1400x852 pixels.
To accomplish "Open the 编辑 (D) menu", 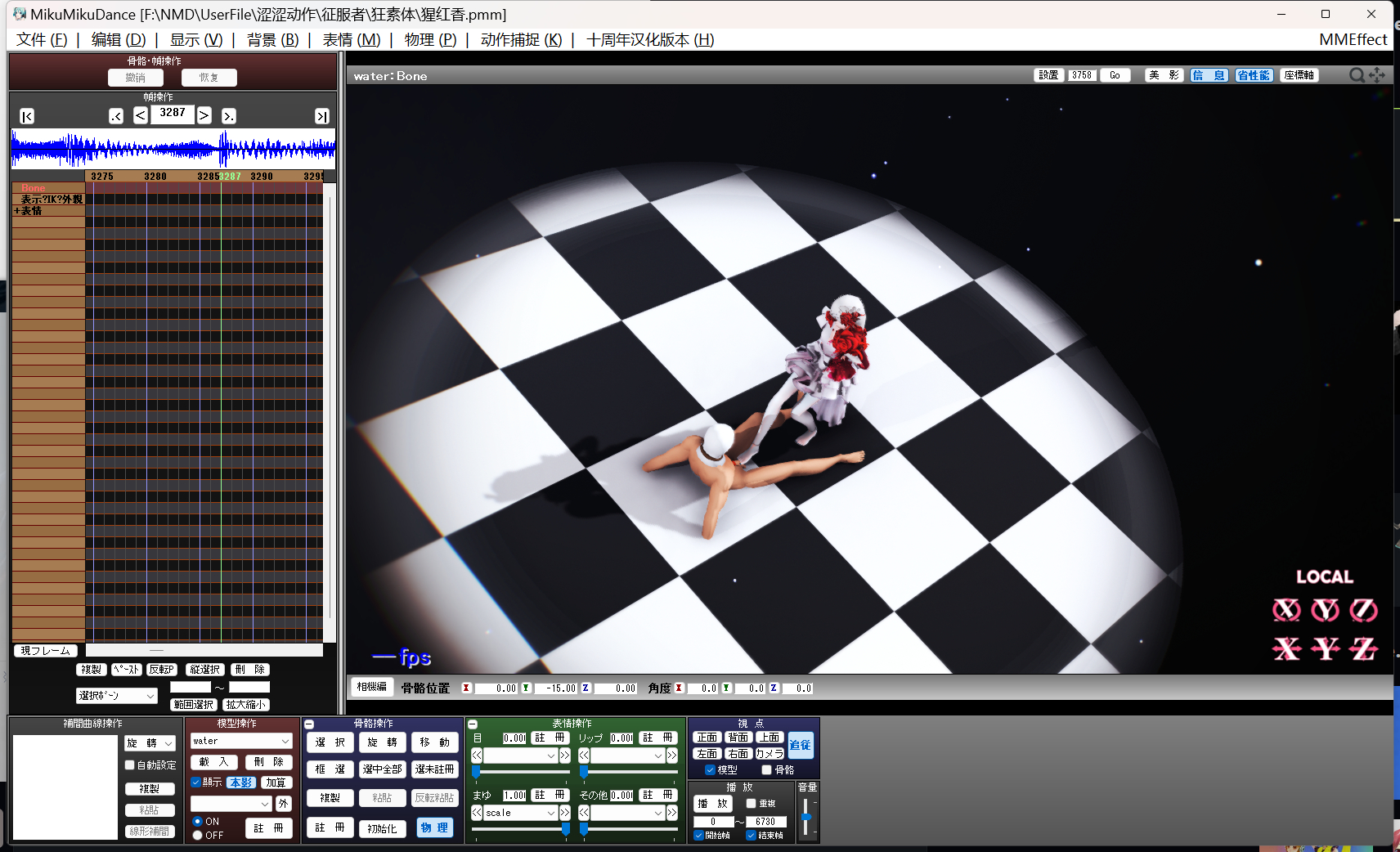I will (119, 40).
